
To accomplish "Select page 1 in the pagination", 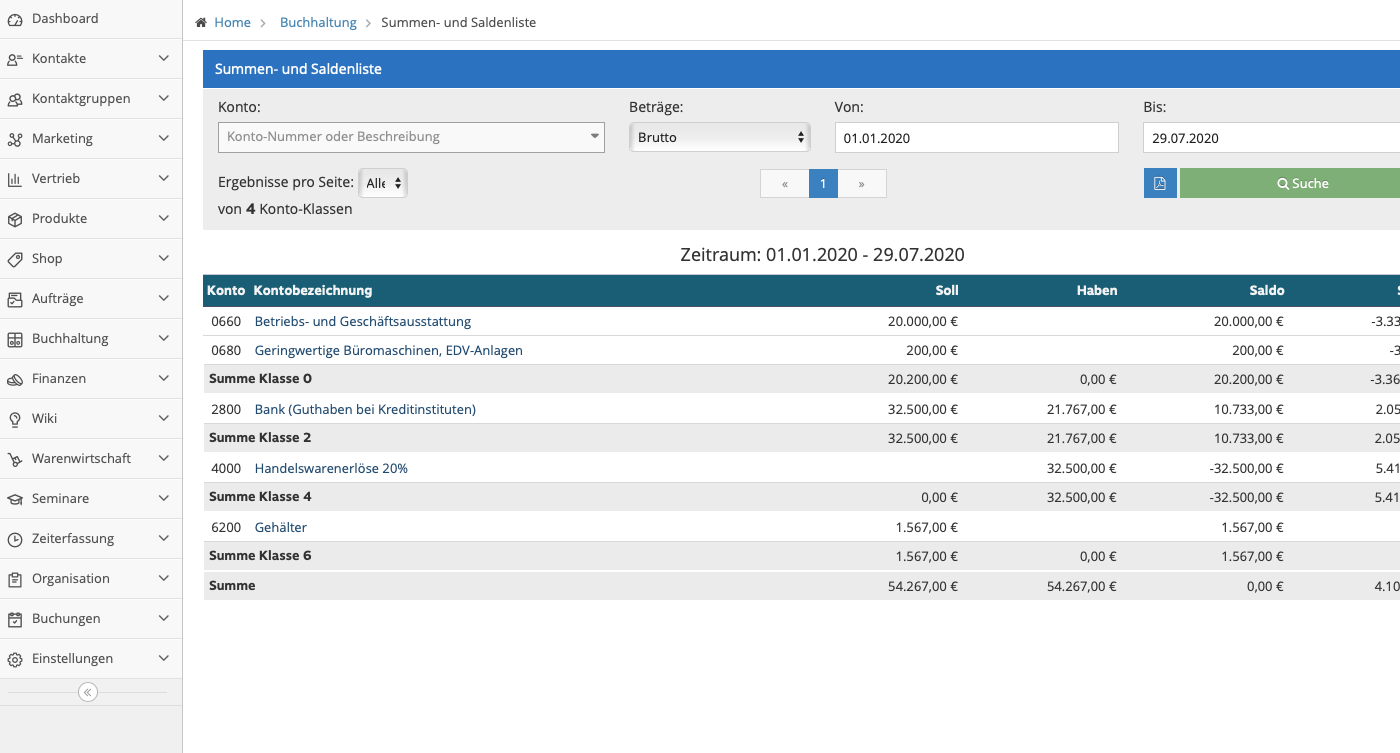I will pyautogui.click(x=823, y=184).
